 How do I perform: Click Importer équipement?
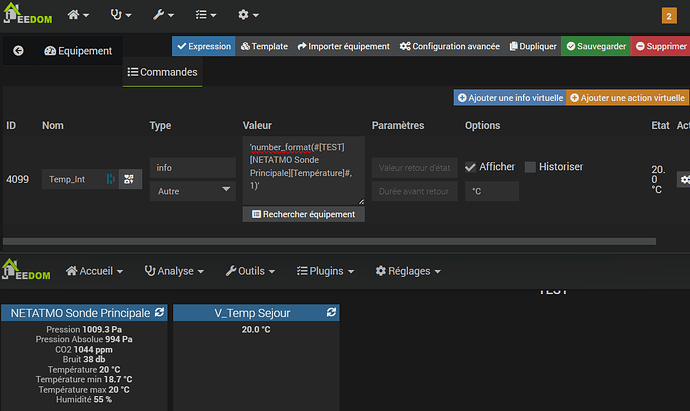343,46
